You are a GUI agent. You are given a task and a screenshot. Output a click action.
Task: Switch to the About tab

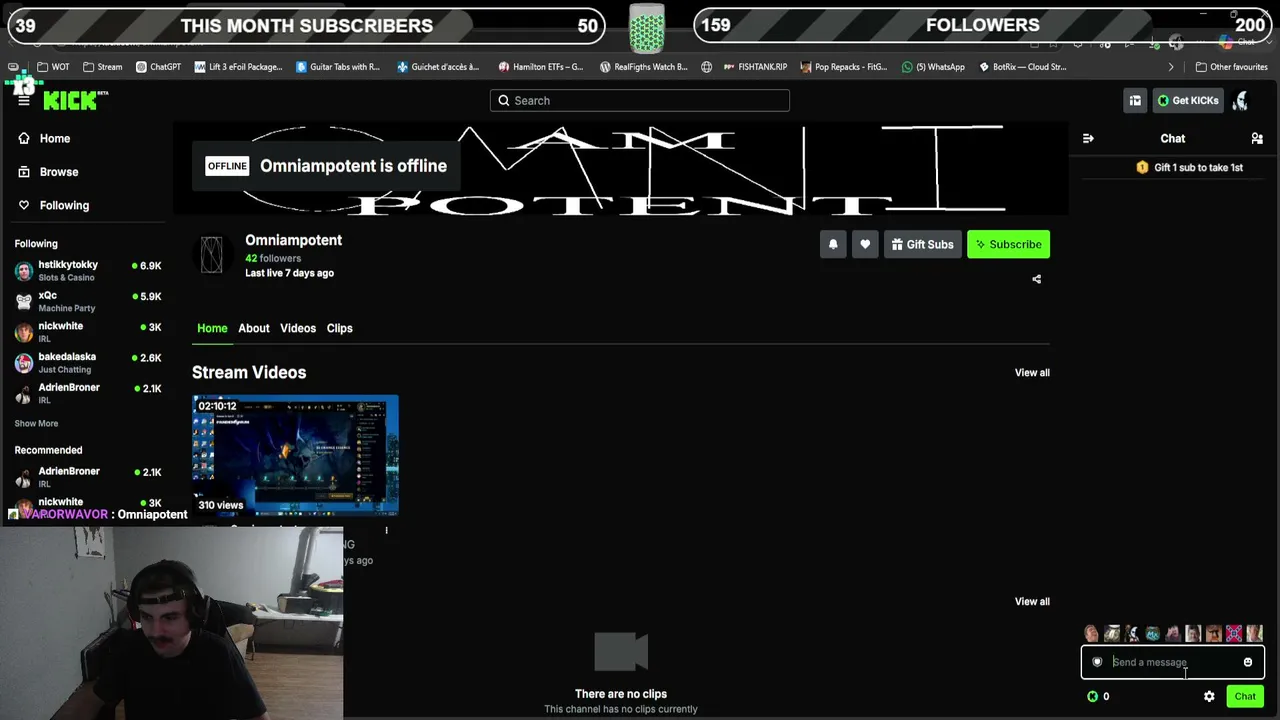click(254, 328)
